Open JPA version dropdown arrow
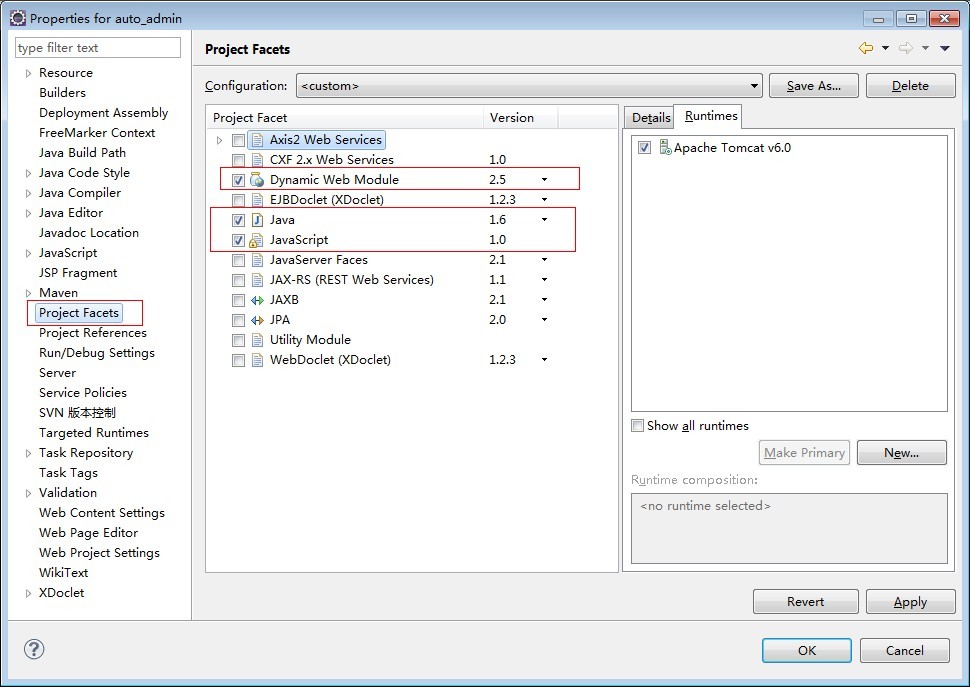The image size is (970, 687). (544, 320)
